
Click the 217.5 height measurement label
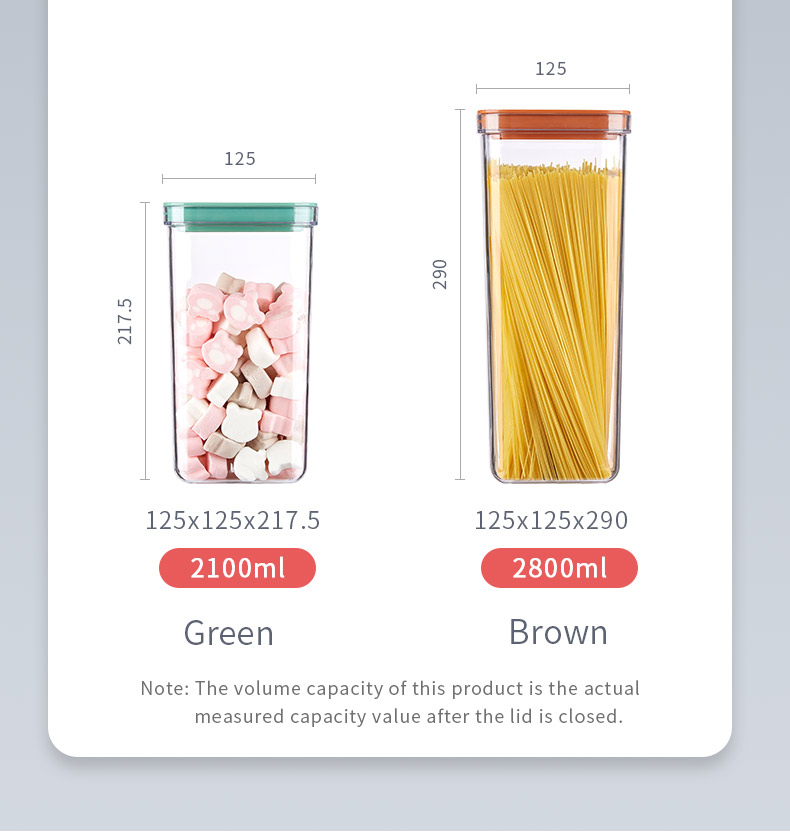(125, 321)
